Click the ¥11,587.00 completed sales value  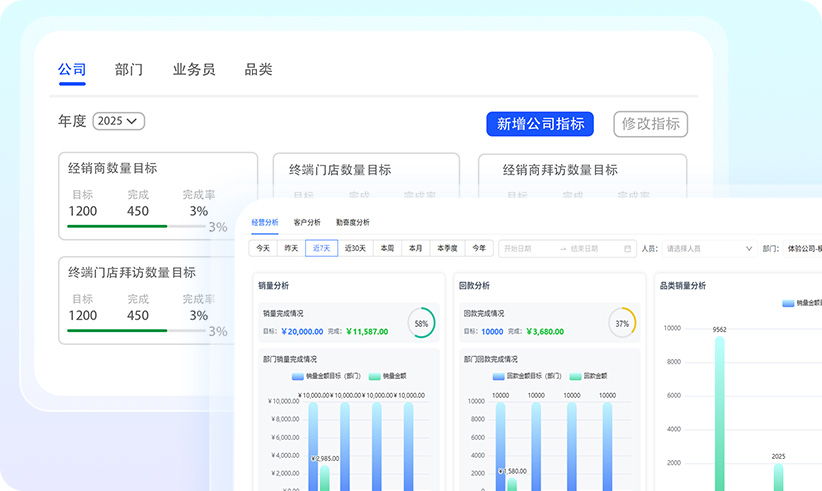tap(367, 332)
